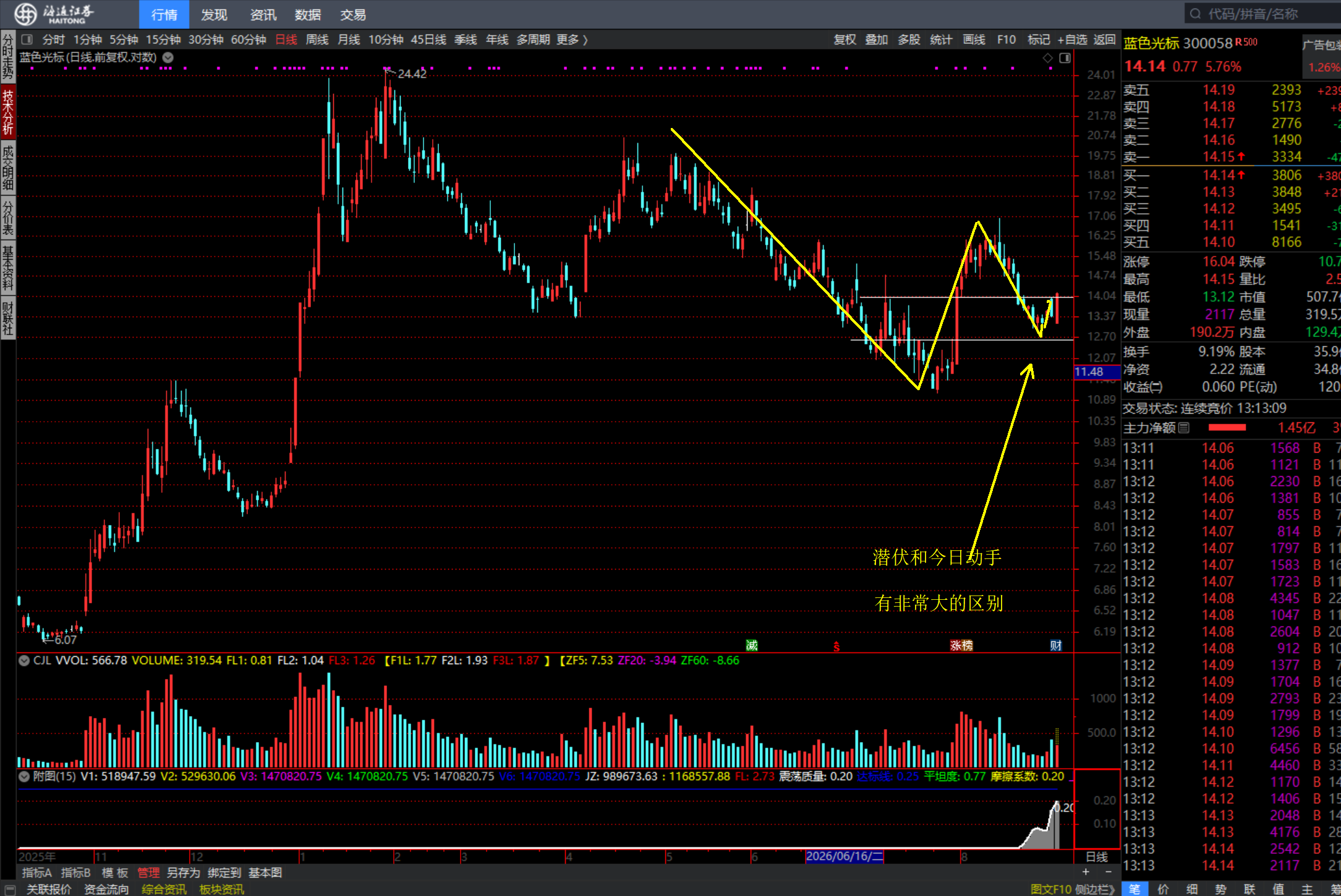The height and width of the screenshot is (896, 1341).
Task: Open the 叠加 overlay menu
Action: point(876,40)
